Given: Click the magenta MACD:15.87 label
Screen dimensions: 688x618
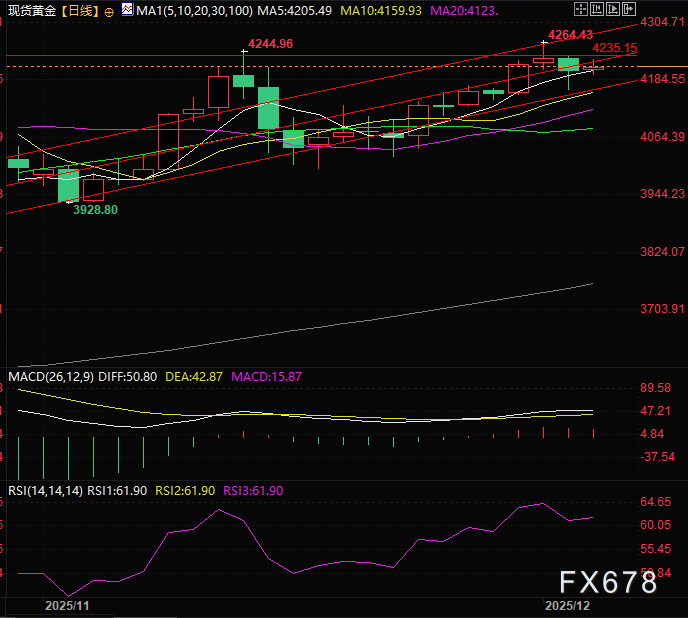Looking at the screenshot, I should (266, 376).
